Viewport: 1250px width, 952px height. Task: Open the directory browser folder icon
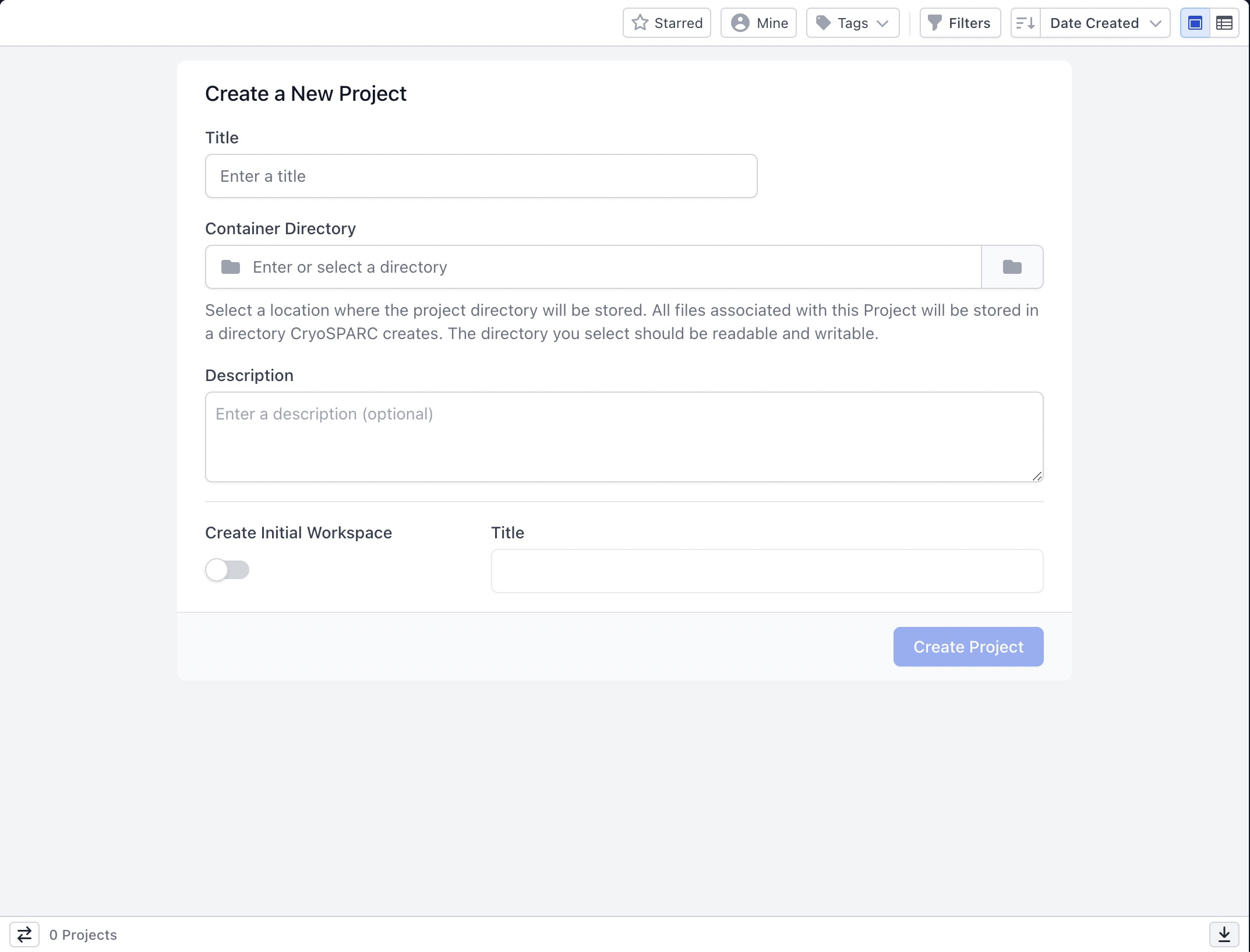(x=1012, y=267)
